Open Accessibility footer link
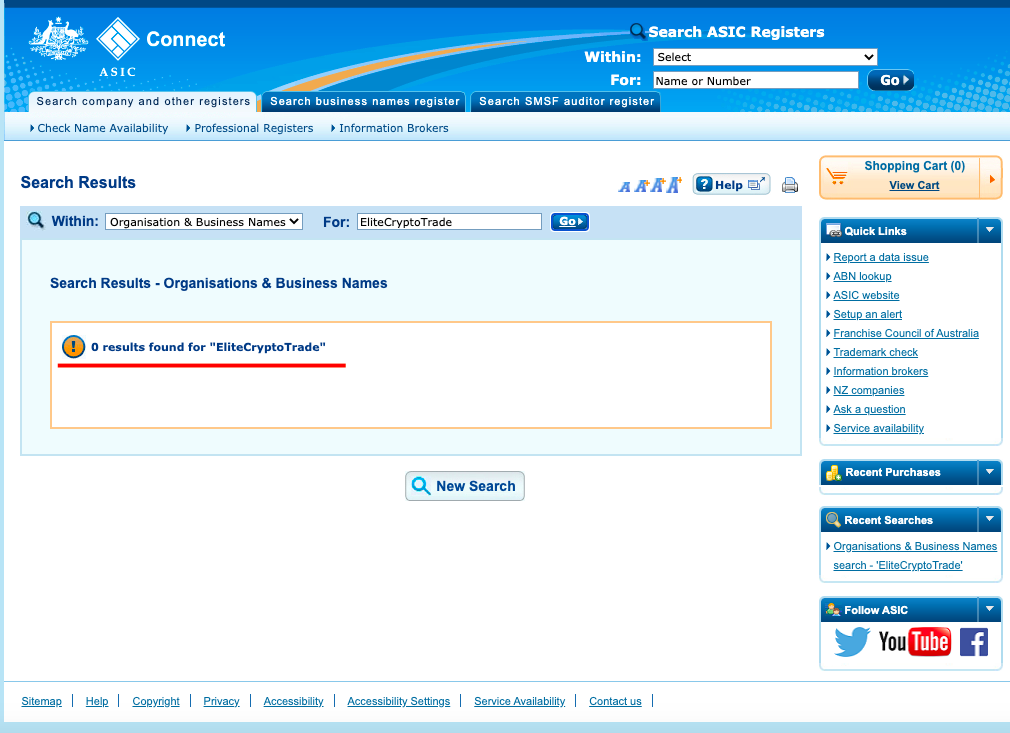The height and width of the screenshot is (733, 1010). (x=293, y=701)
